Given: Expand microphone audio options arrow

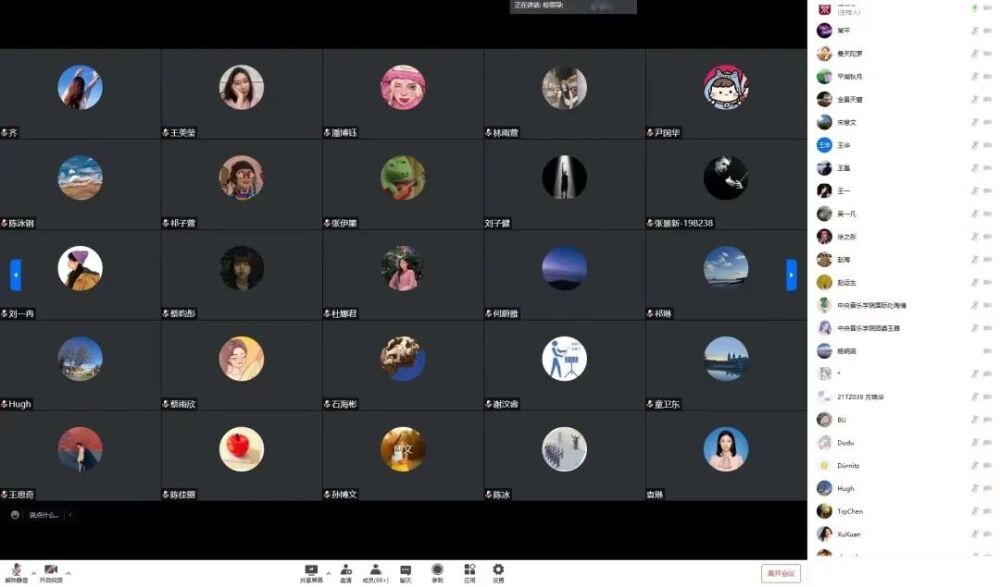Looking at the screenshot, I should (x=33, y=573).
